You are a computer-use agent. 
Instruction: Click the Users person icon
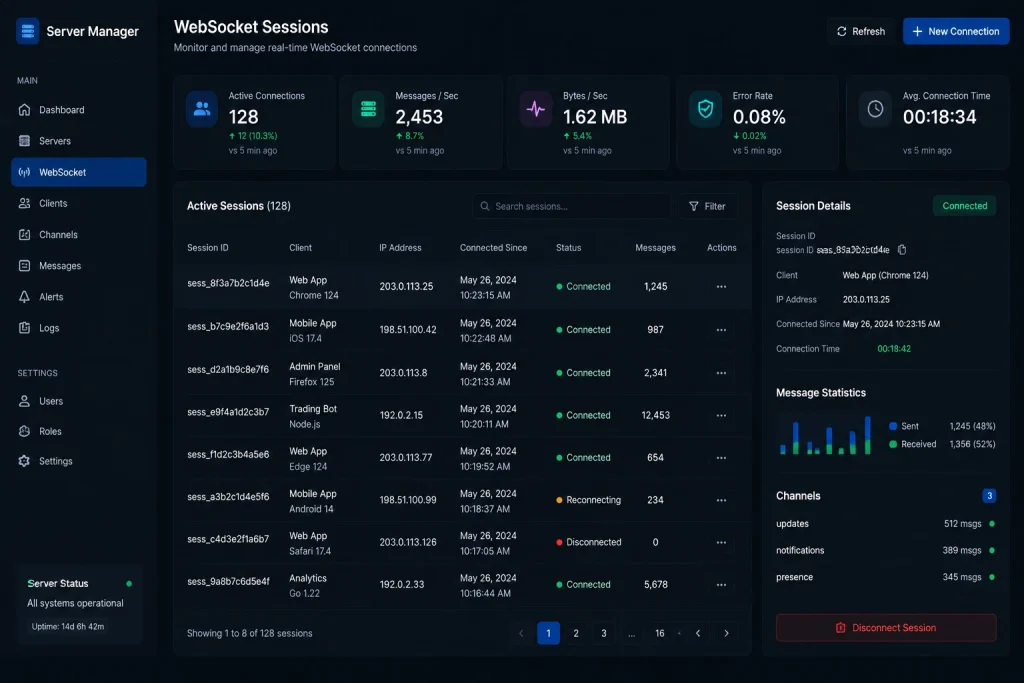(24, 401)
